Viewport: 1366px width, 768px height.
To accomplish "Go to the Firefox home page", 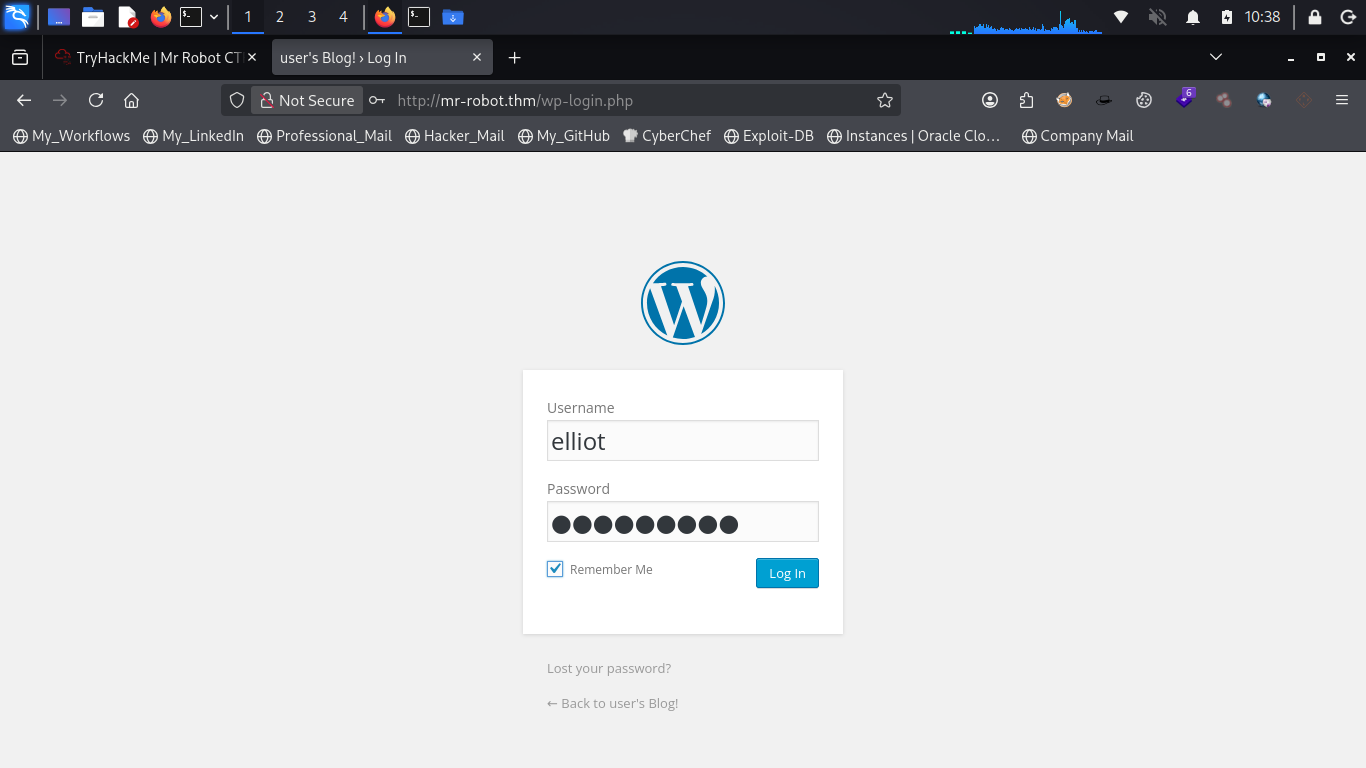I will click(131, 100).
